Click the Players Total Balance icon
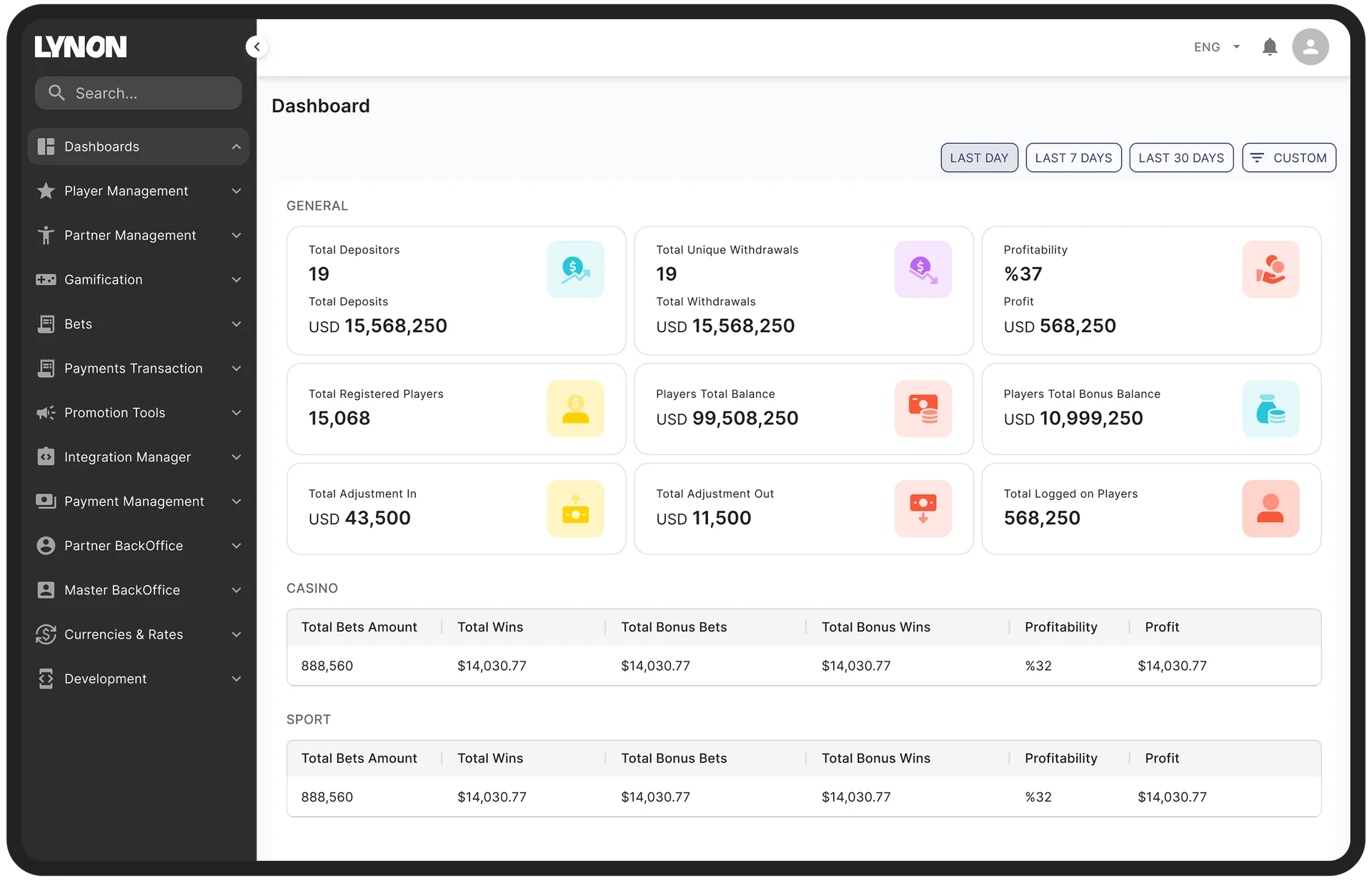The image size is (1372, 880). pos(923,409)
